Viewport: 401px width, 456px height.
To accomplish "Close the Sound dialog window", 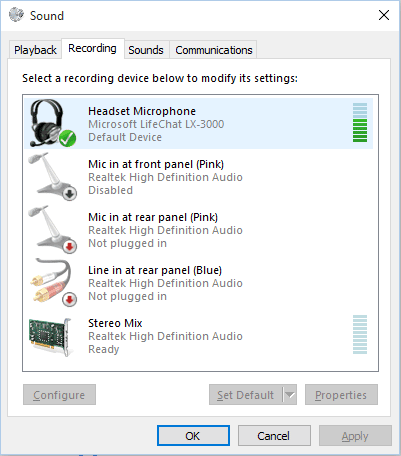I will (384, 15).
